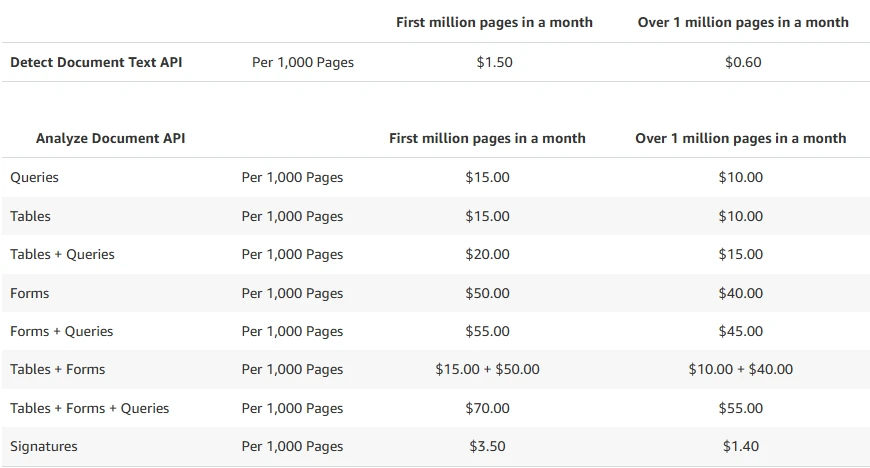Select the Tables + Forms + Queries label
Image resolution: width=870 pixels, height=468 pixels.
90,408
